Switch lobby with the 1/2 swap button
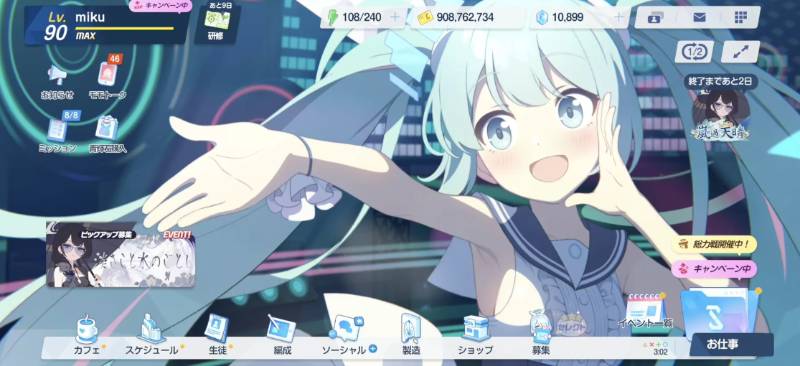This screenshot has width=800, height=366. (694, 52)
